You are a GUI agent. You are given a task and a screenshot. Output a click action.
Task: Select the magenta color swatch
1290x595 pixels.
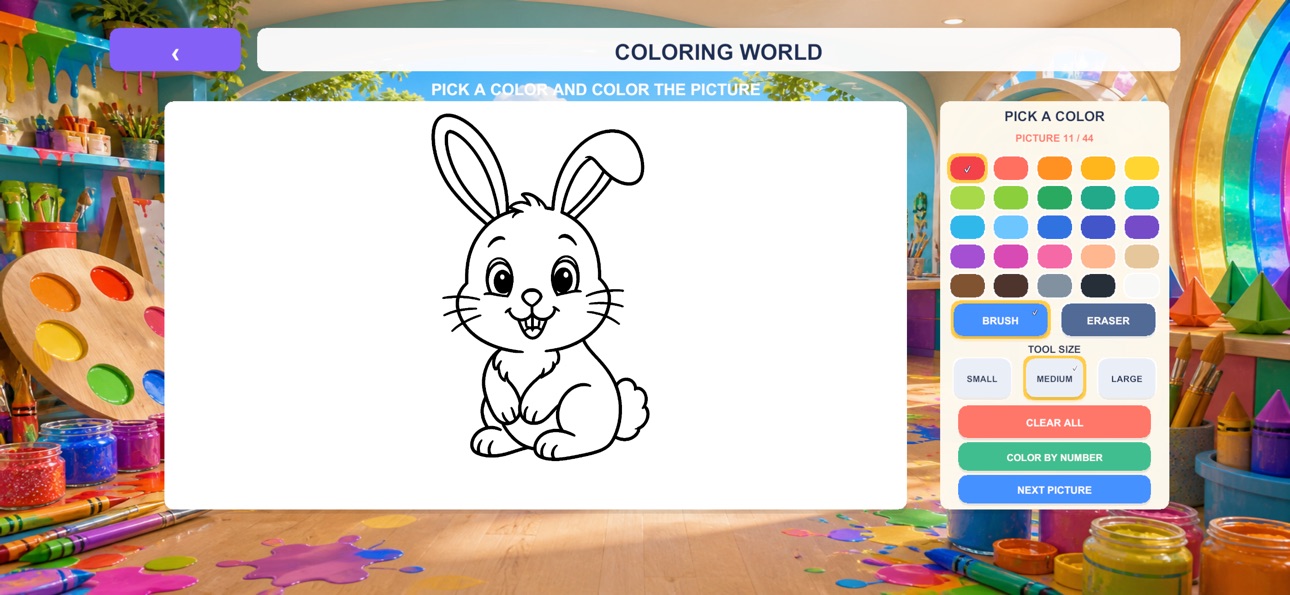coord(1011,257)
